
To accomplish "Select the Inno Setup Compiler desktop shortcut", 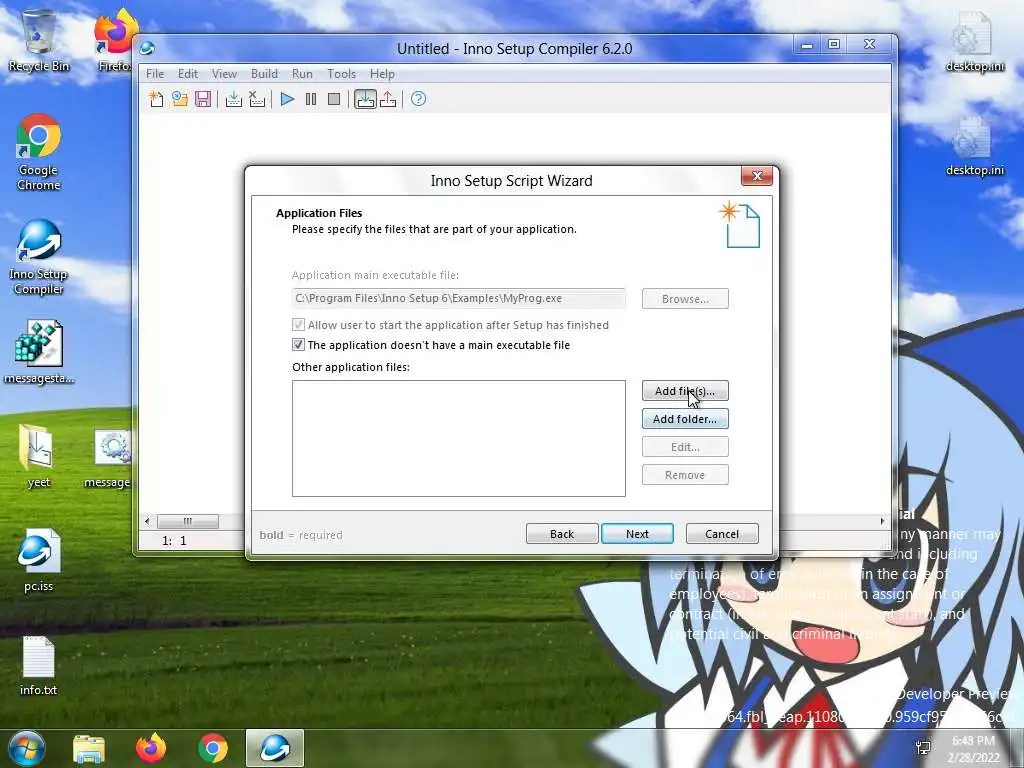I will 39,257.
